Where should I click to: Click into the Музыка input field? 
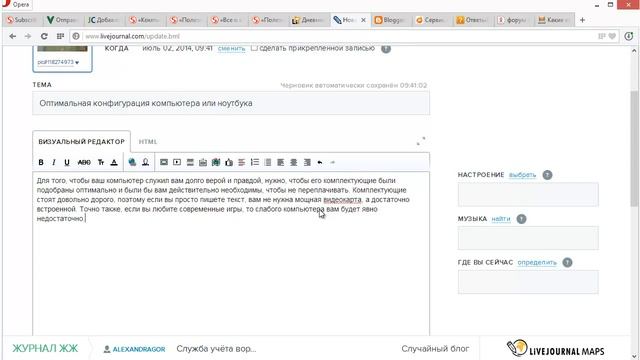click(528, 238)
